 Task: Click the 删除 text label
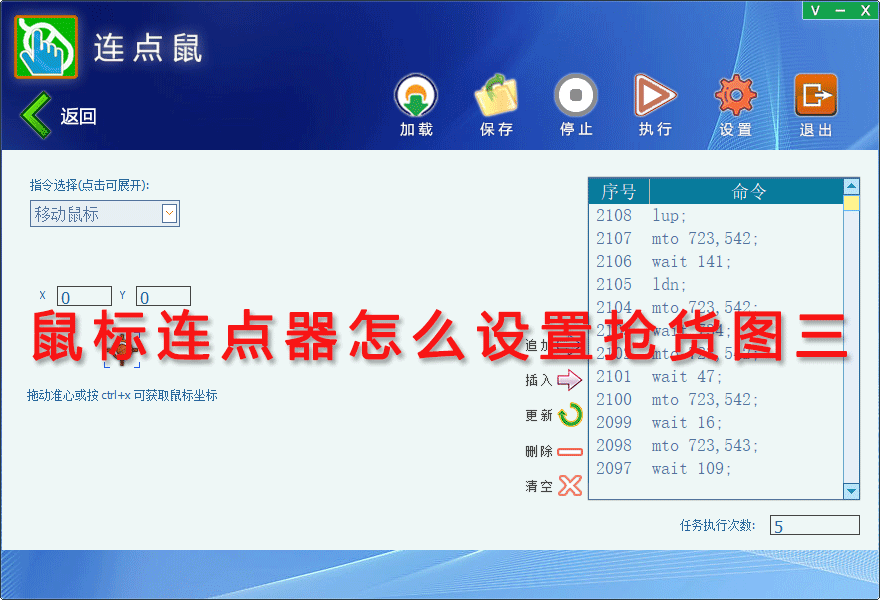pos(539,451)
